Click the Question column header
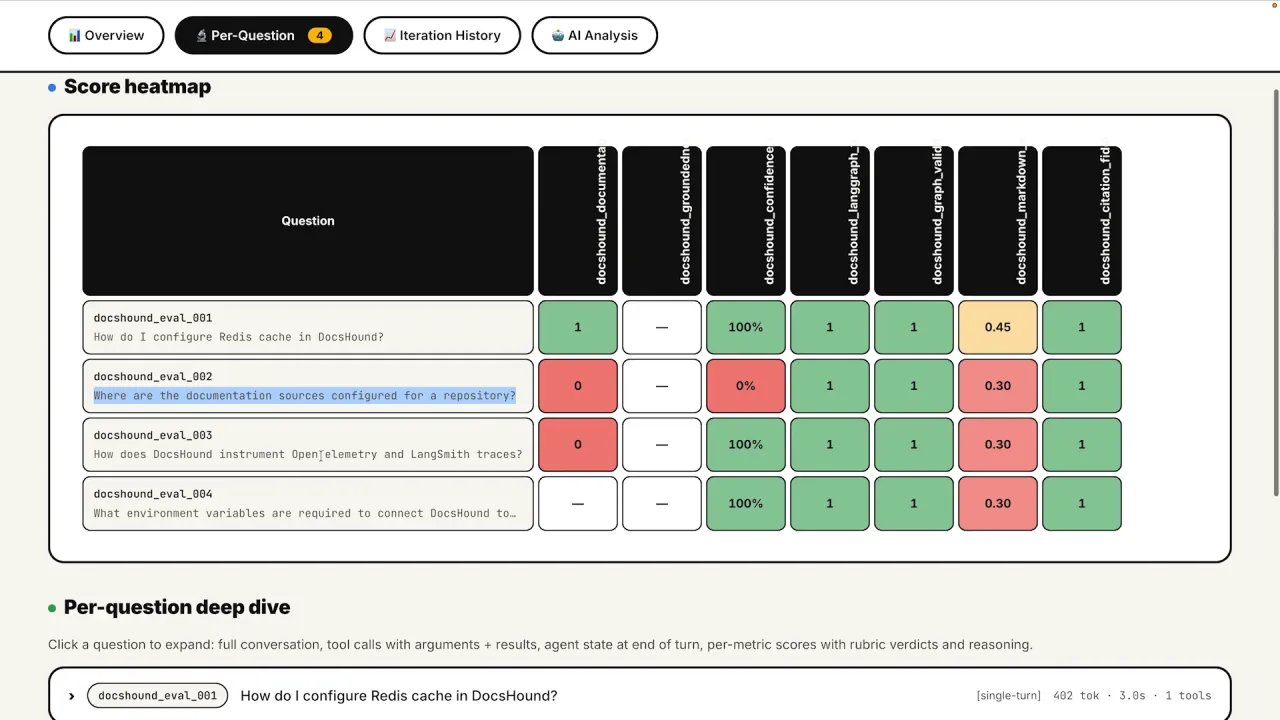Viewport: 1280px width, 720px height. 308,221
